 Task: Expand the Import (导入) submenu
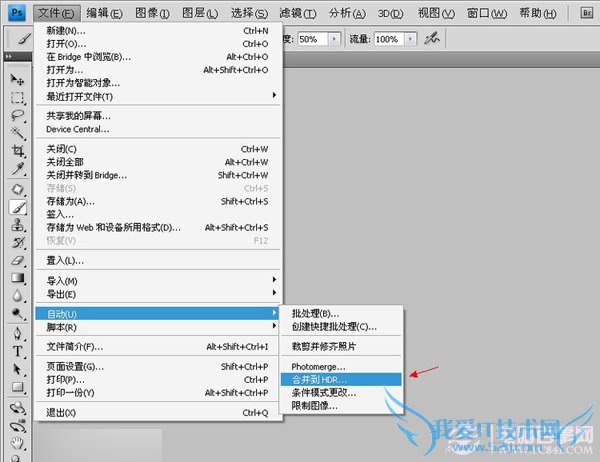pos(158,281)
